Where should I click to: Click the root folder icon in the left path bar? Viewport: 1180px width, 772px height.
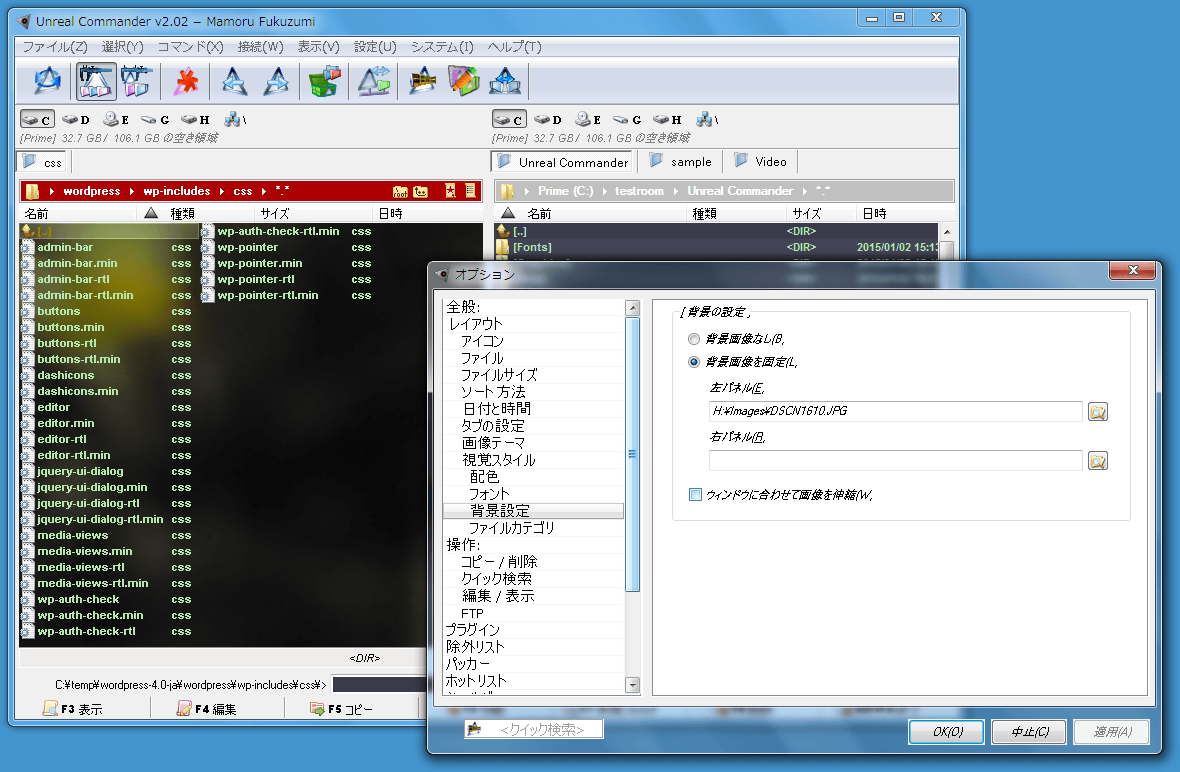point(399,191)
